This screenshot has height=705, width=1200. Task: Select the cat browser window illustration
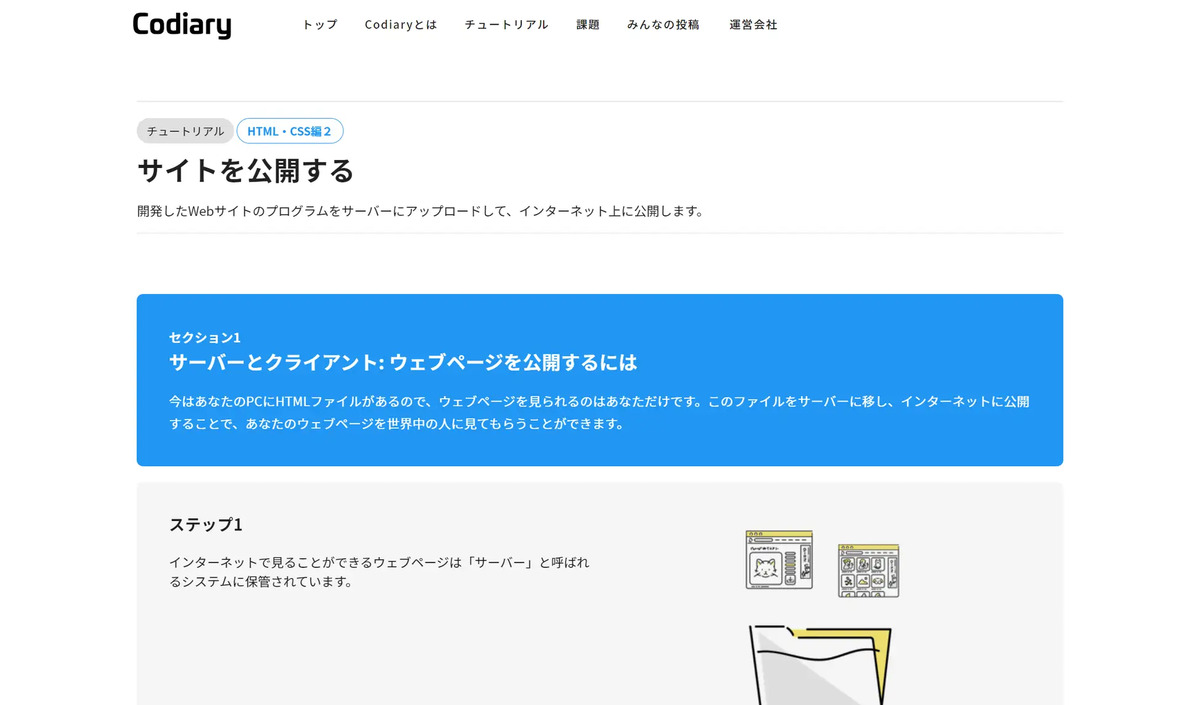coord(779,560)
